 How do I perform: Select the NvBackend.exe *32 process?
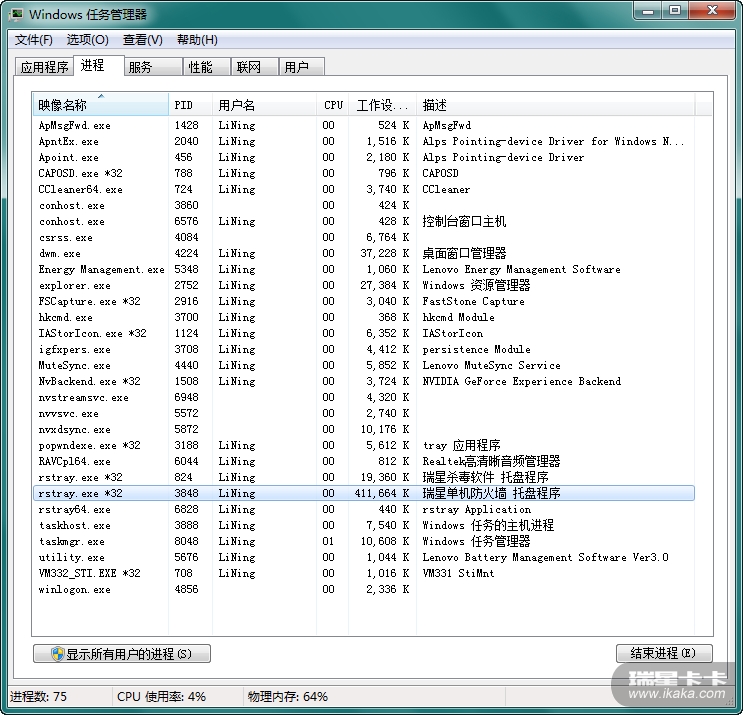[364, 381]
